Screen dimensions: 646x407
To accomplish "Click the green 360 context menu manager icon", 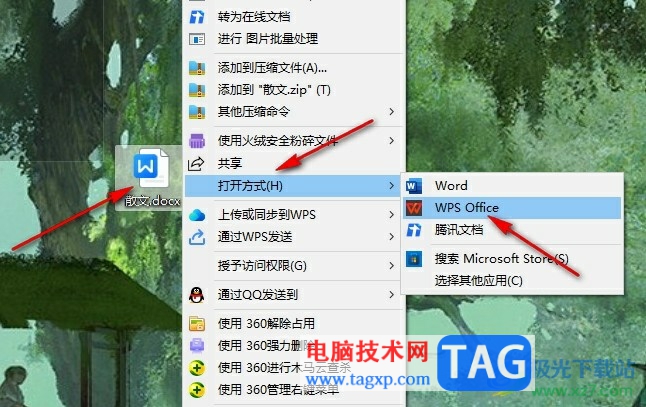I will click(197, 389).
